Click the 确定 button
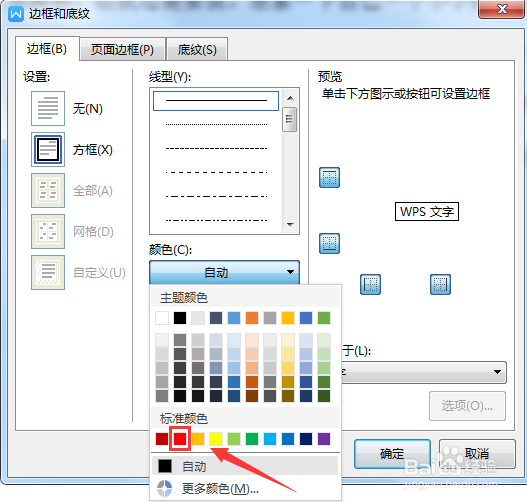The height and width of the screenshot is (502, 527). click(392, 454)
